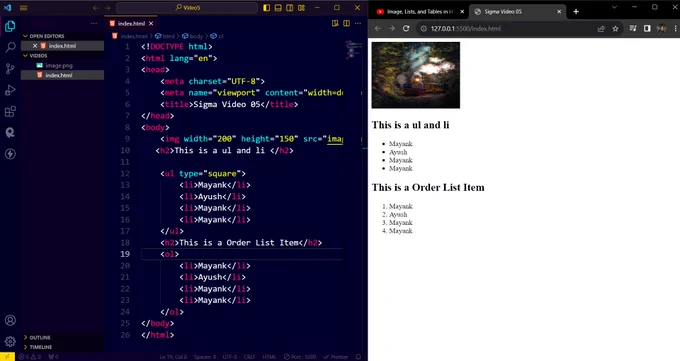This screenshot has height=361, width=680.
Task: Select the index.html editor tab
Action: [132, 23]
